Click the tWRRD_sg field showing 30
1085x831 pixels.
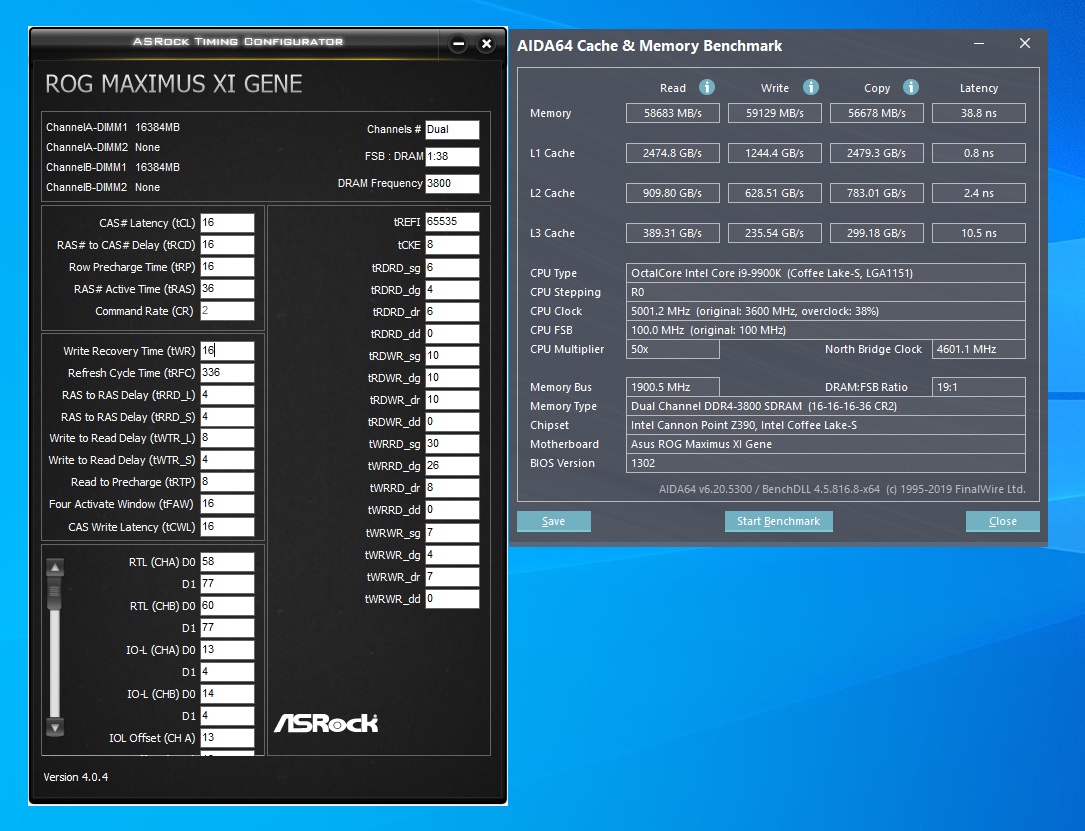click(x=452, y=444)
